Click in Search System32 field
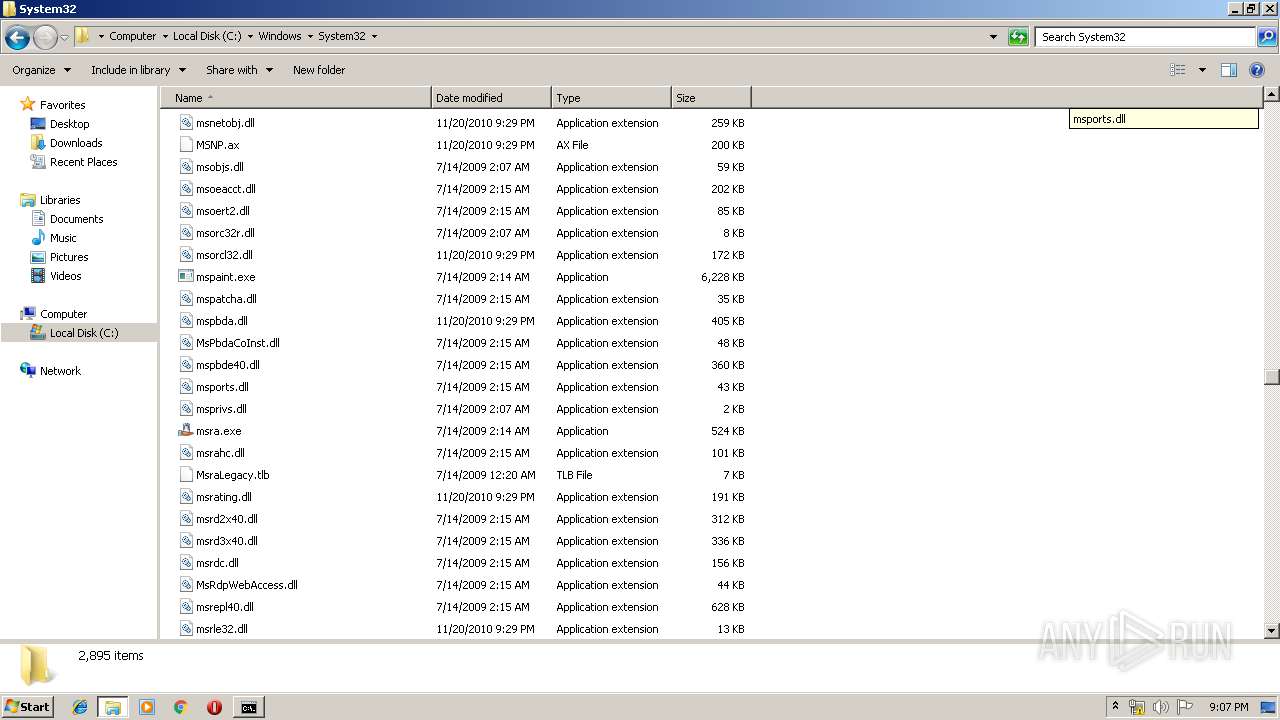Screen dimensions: 1280x720 1145,37
